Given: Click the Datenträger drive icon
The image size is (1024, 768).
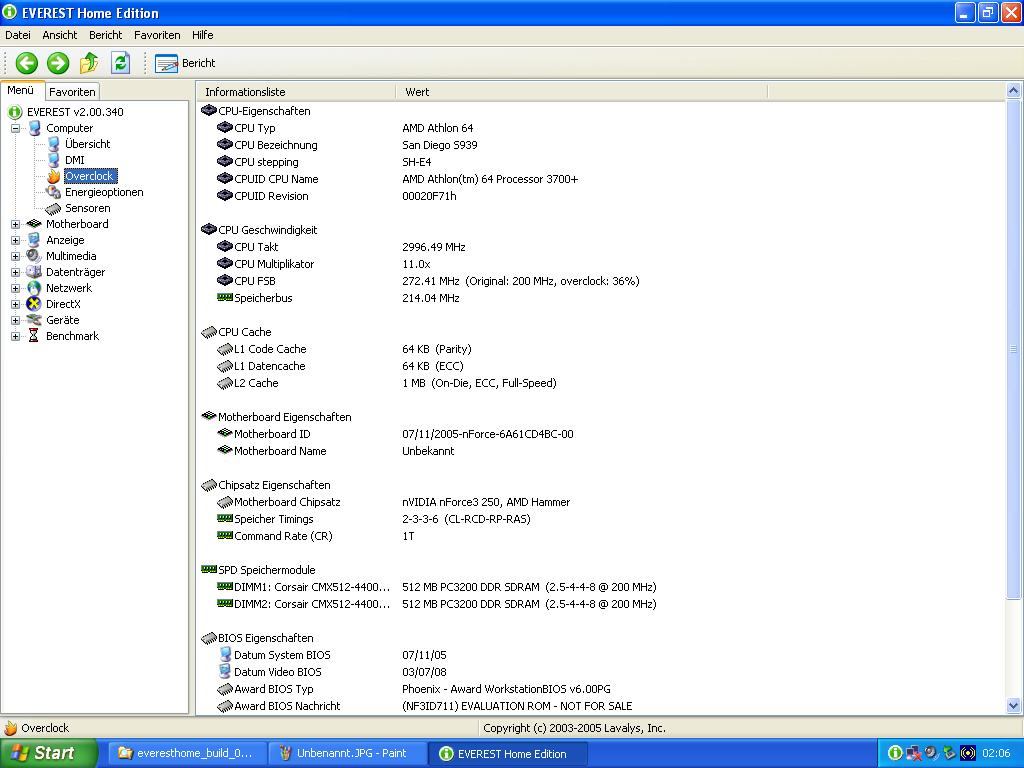Looking at the screenshot, I should [x=34, y=272].
